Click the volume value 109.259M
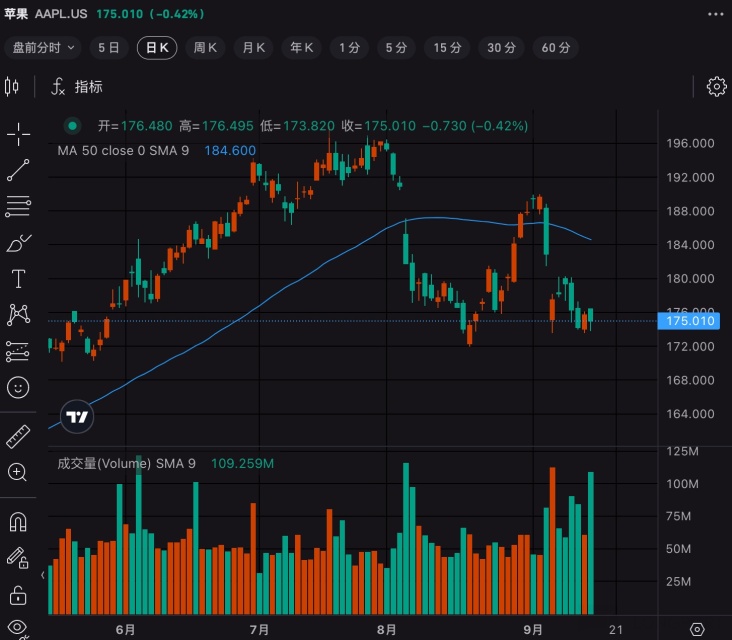The width and height of the screenshot is (732, 640). [x=242, y=464]
